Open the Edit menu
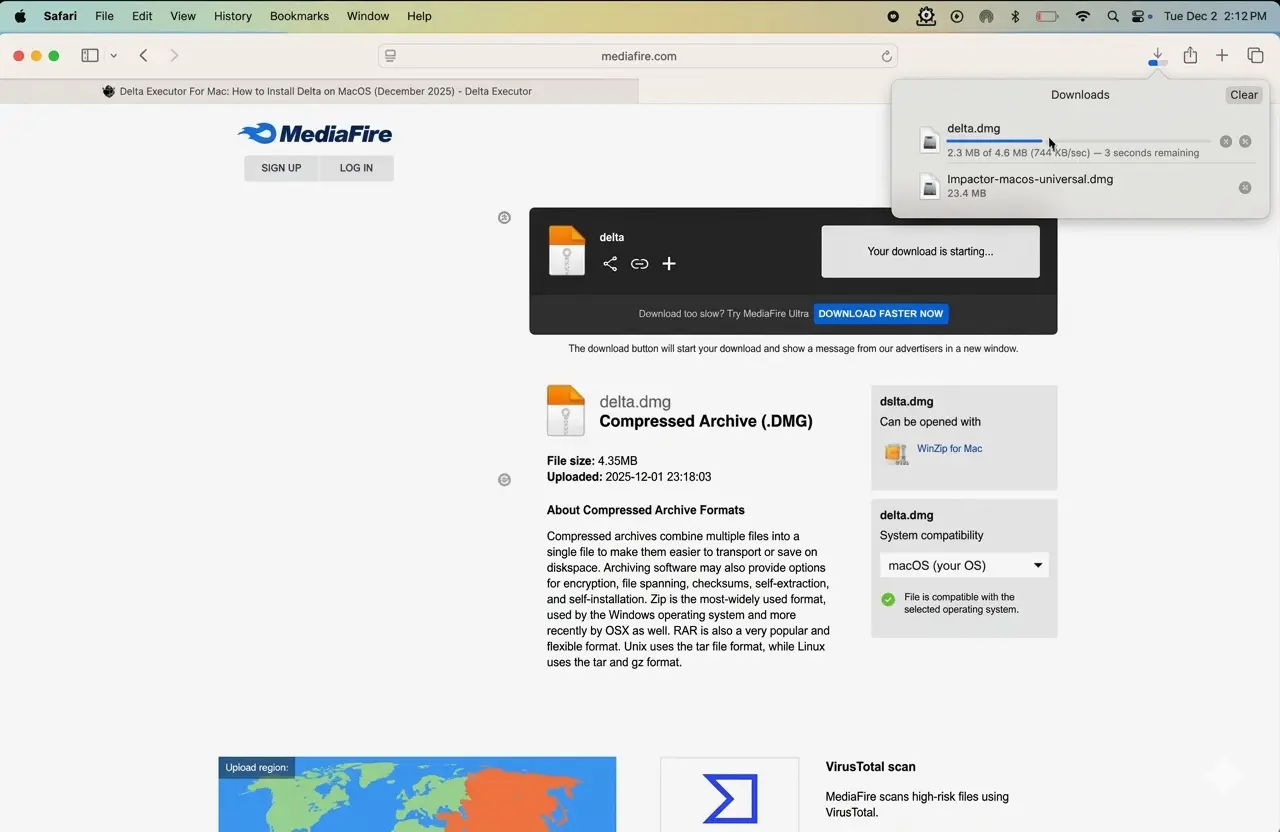The image size is (1280, 832). point(143,16)
